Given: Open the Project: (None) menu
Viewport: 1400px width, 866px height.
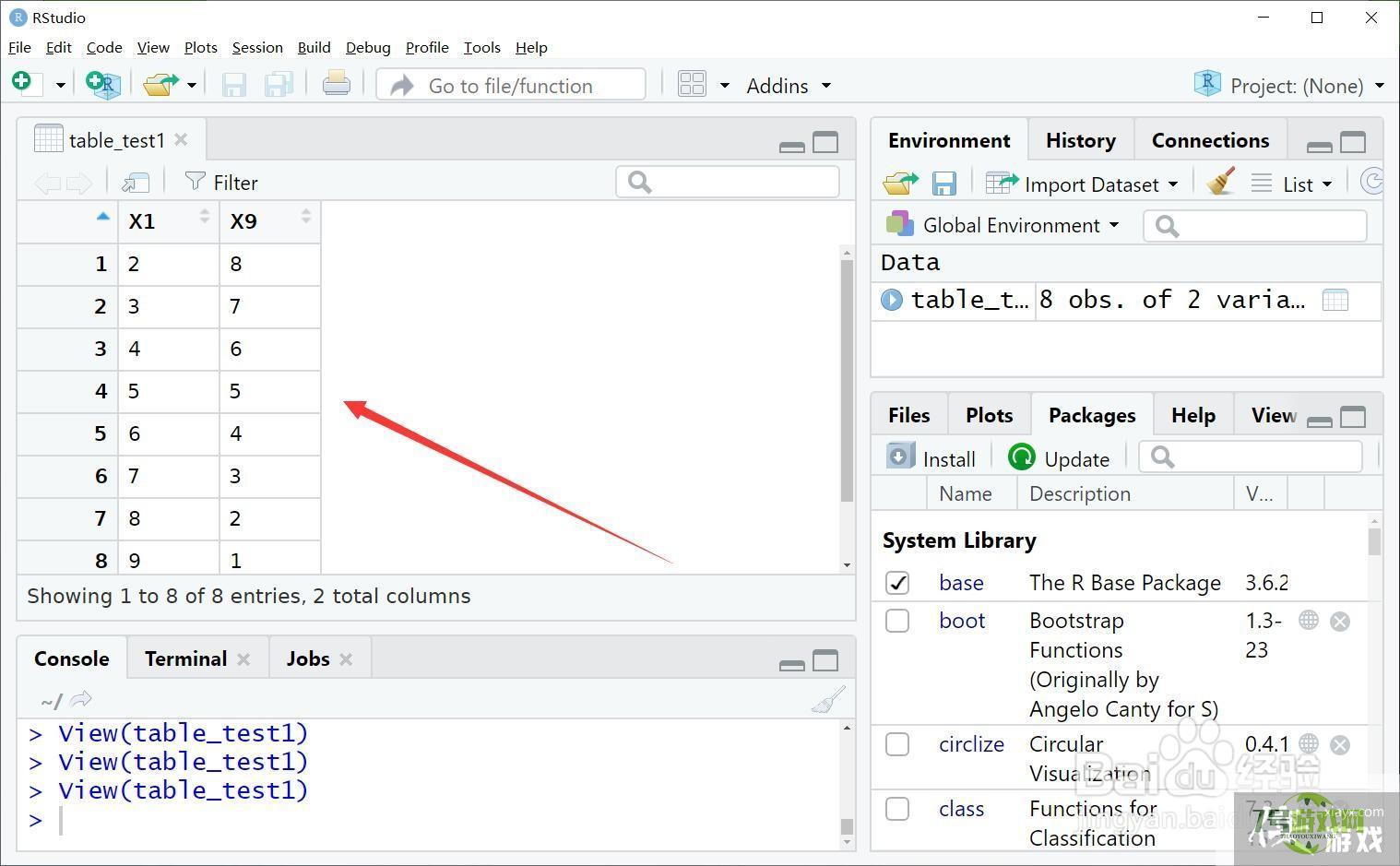Looking at the screenshot, I should coord(1289,86).
